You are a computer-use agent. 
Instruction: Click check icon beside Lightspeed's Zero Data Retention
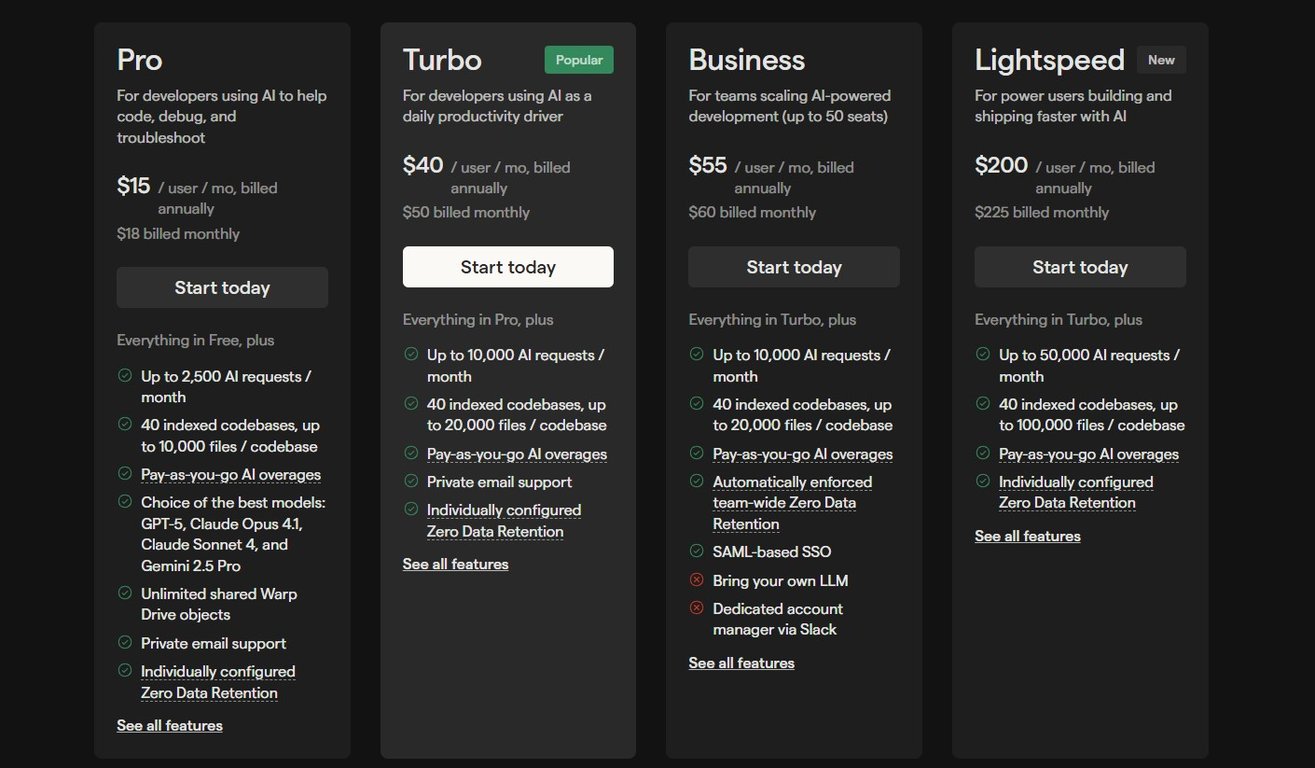[983, 481]
